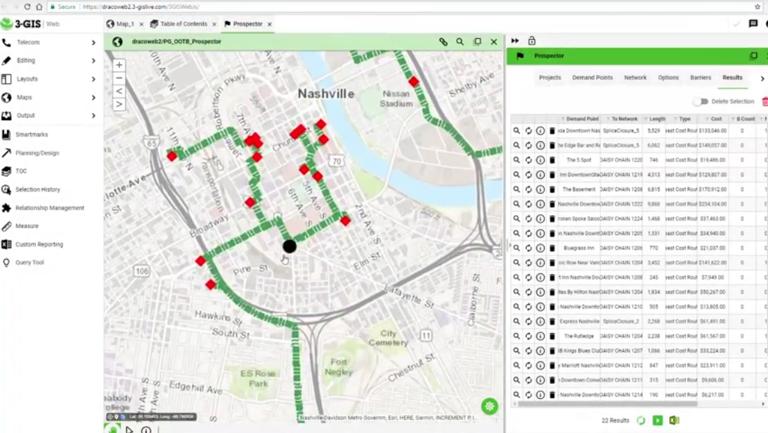Open Custom Reporting in the sidebar
This screenshot has height=433, width=768.
pyautogui.click(x=39, y=244)
